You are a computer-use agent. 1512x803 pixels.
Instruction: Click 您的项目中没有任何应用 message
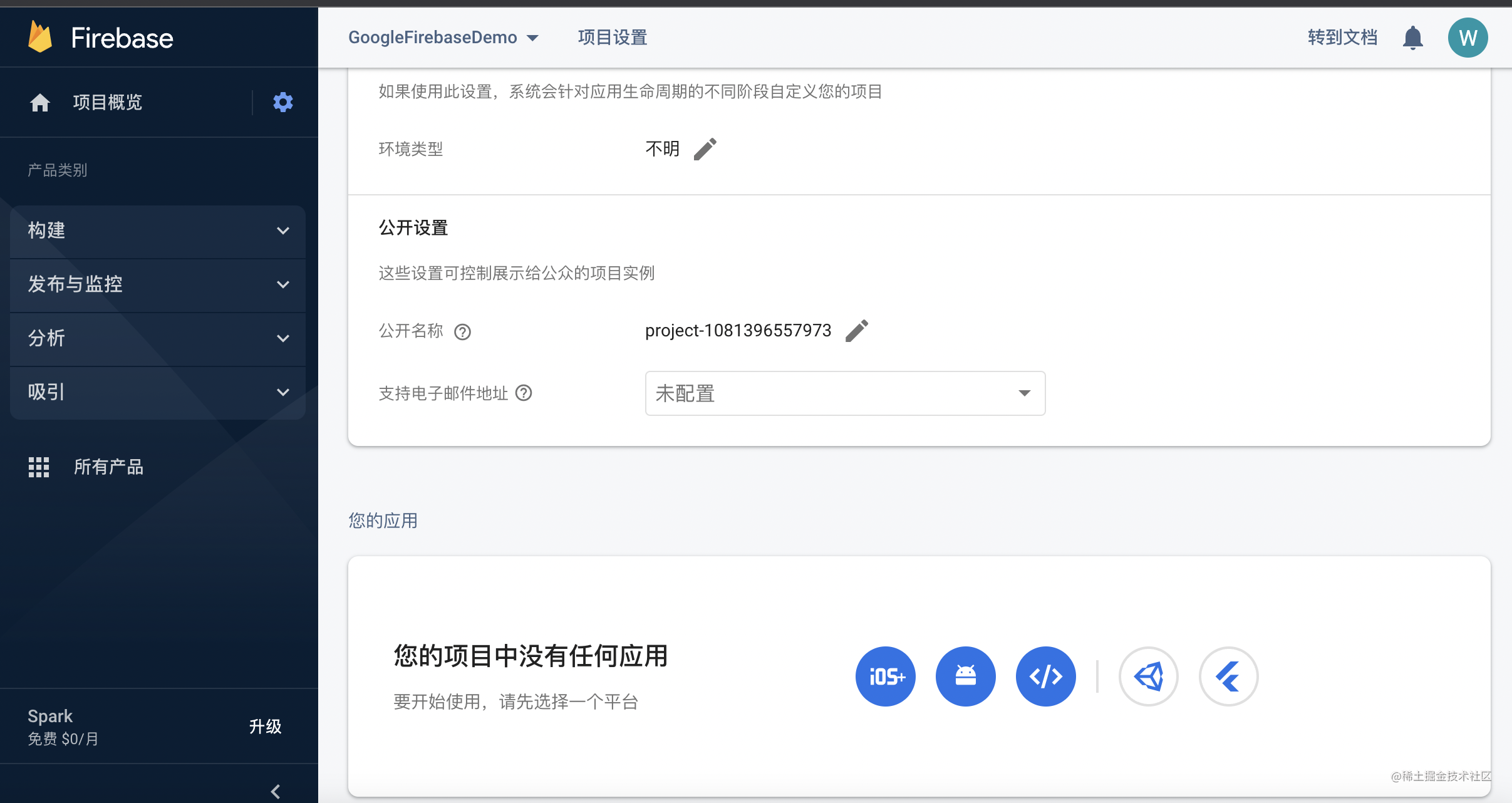(531, 656)
